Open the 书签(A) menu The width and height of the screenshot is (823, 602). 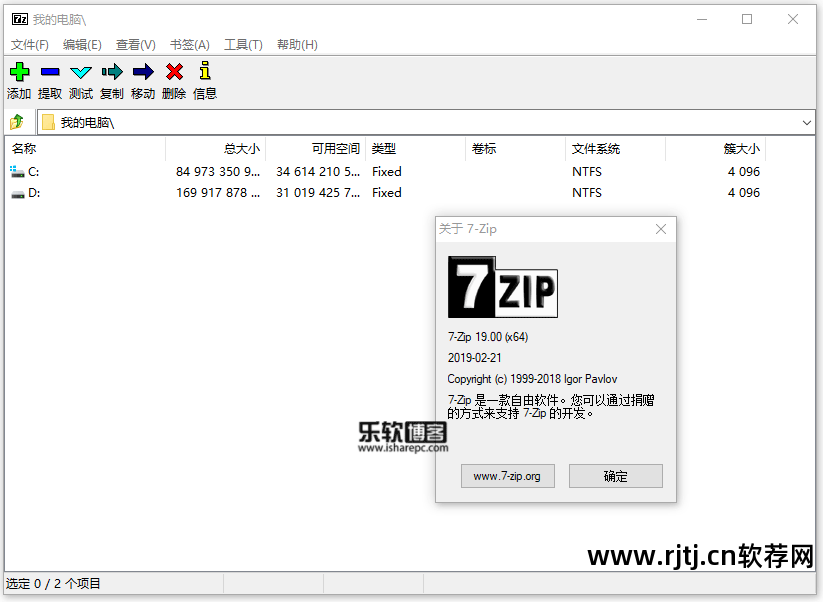click(190, 45)
